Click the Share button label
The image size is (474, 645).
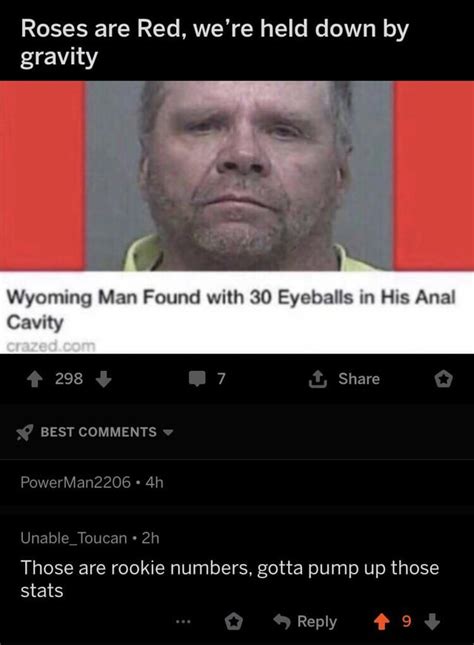pos(359,378)
